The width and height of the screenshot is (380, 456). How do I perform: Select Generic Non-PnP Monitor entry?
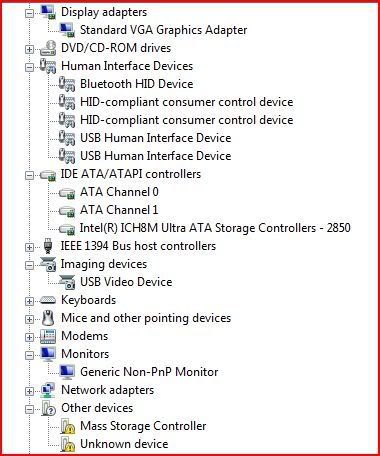tap(149, 372)
